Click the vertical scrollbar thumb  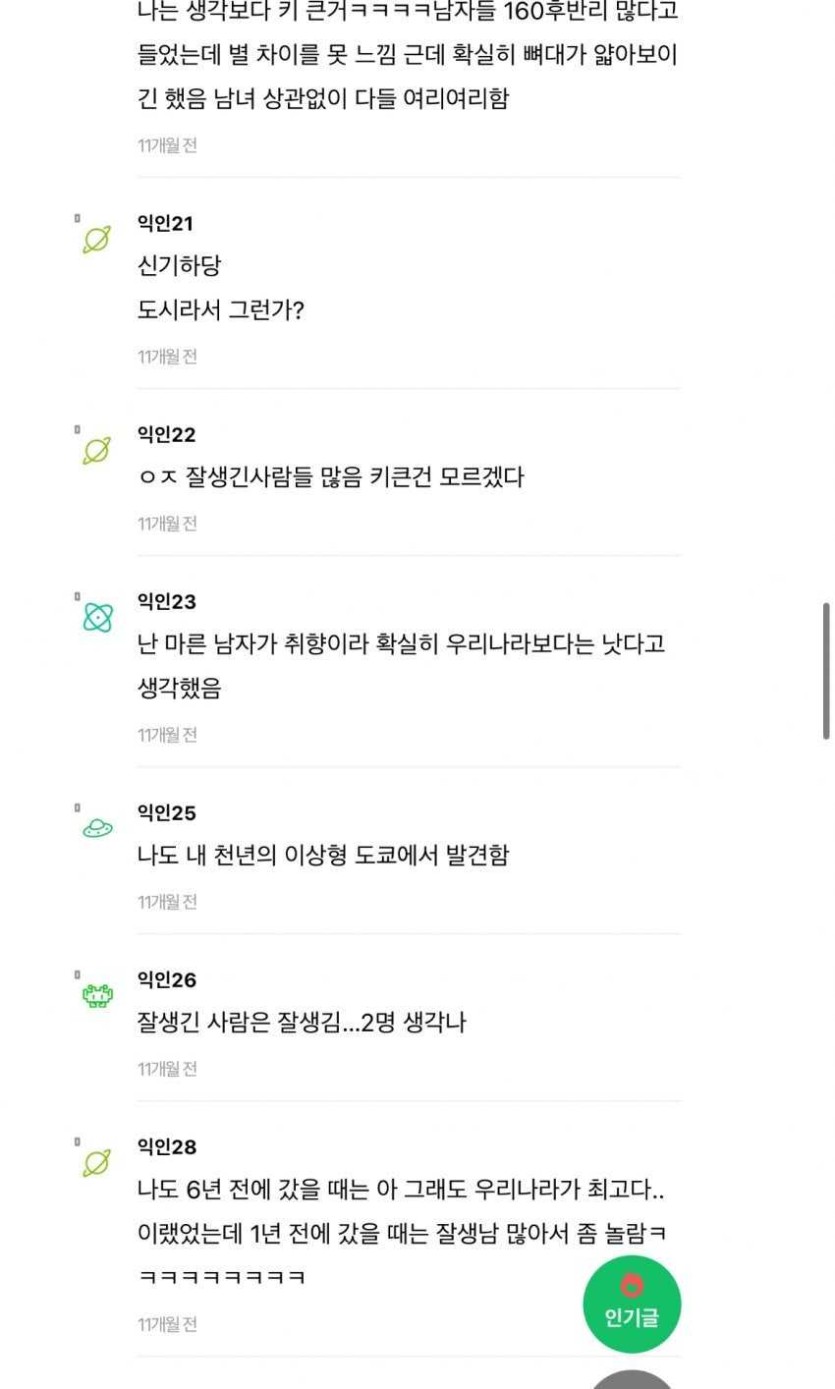(827, 670)
